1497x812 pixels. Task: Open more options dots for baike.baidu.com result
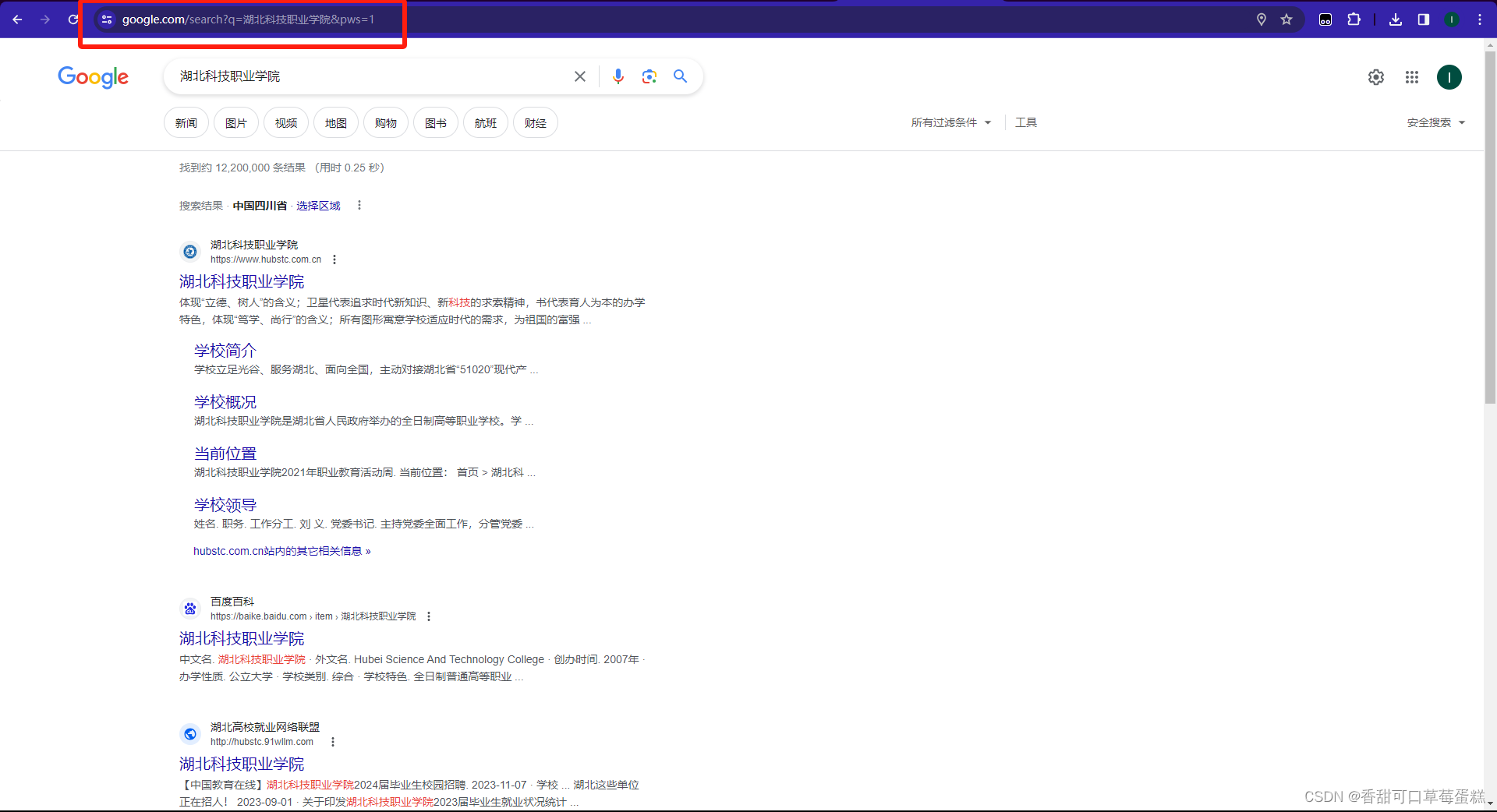coord(429,616)
